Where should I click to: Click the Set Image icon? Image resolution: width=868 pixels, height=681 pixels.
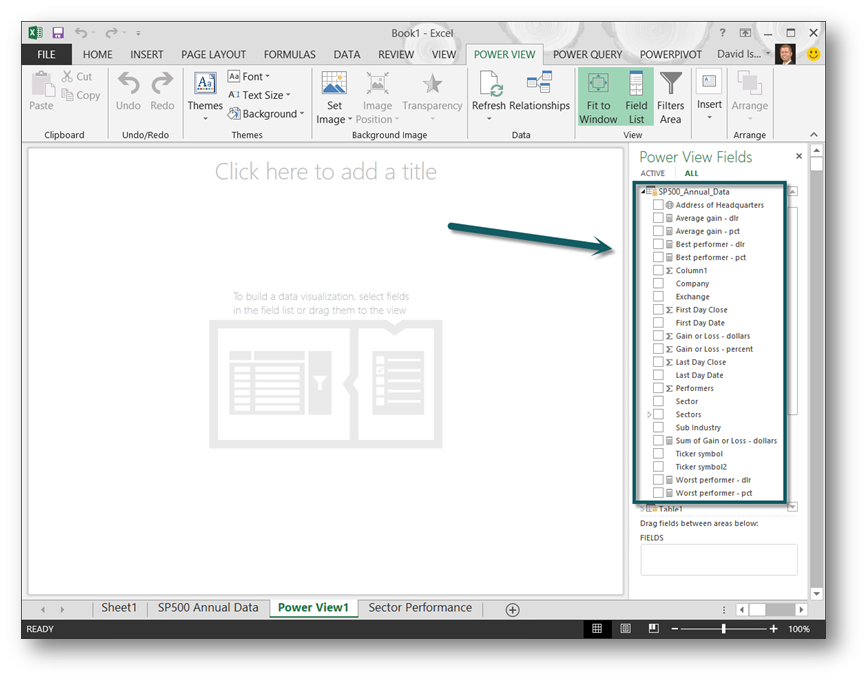334,84
